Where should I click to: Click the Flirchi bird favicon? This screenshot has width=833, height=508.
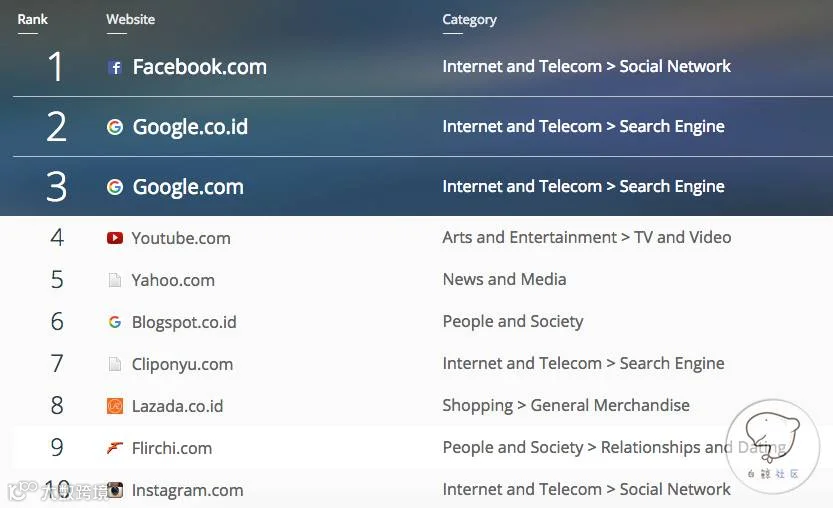pyautogui.click(x=115, y=448)
